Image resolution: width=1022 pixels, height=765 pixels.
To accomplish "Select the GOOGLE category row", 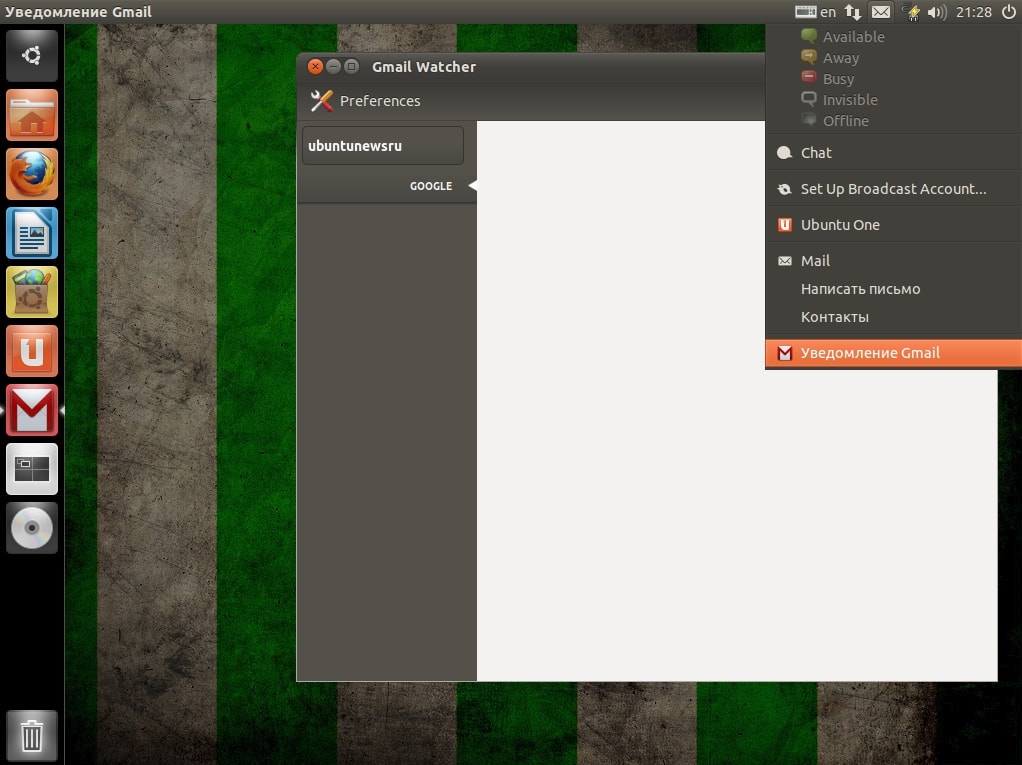I will [x=387, y=186].
